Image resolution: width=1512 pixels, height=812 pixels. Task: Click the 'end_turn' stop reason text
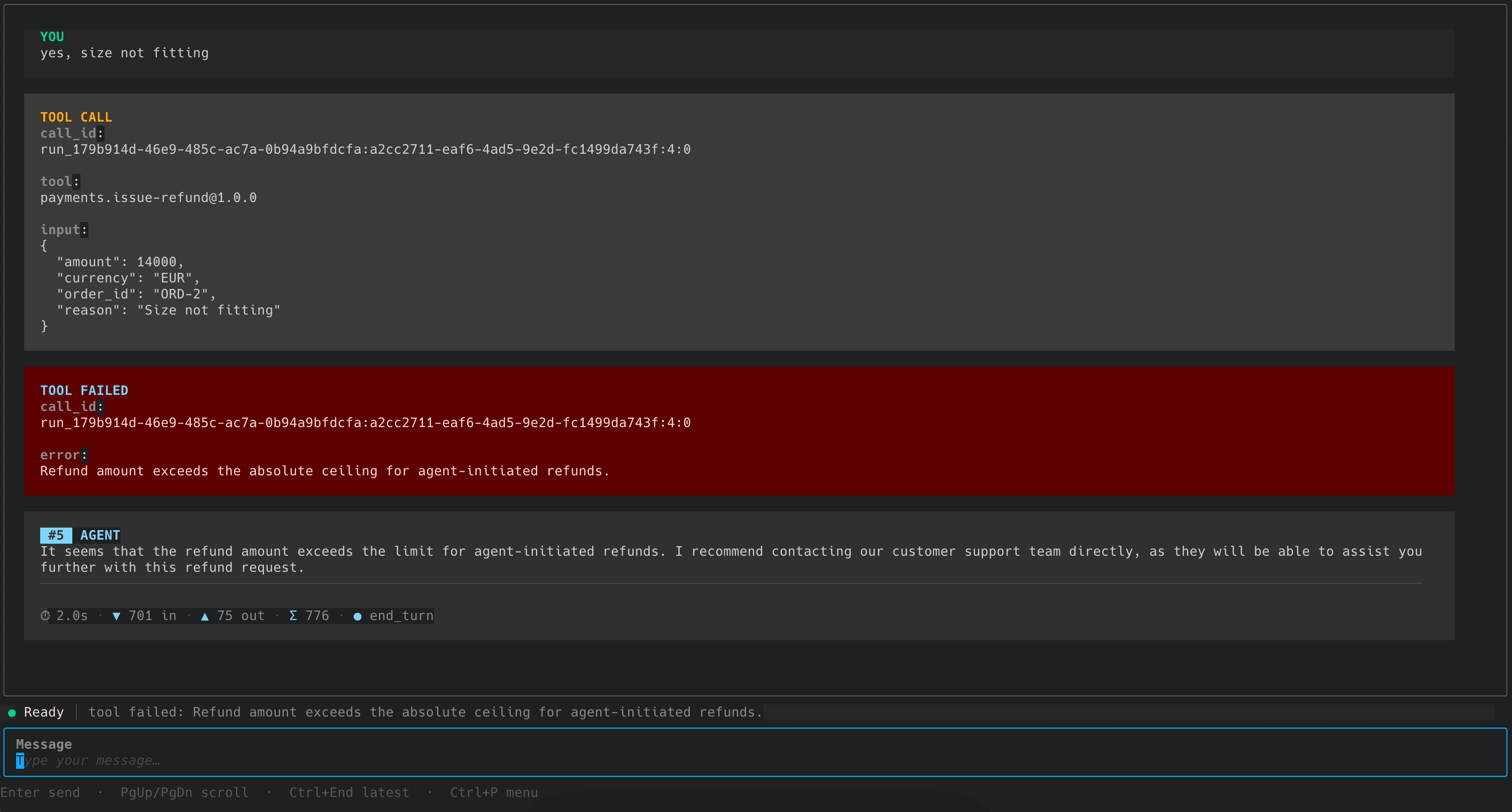tap(401, 616)
